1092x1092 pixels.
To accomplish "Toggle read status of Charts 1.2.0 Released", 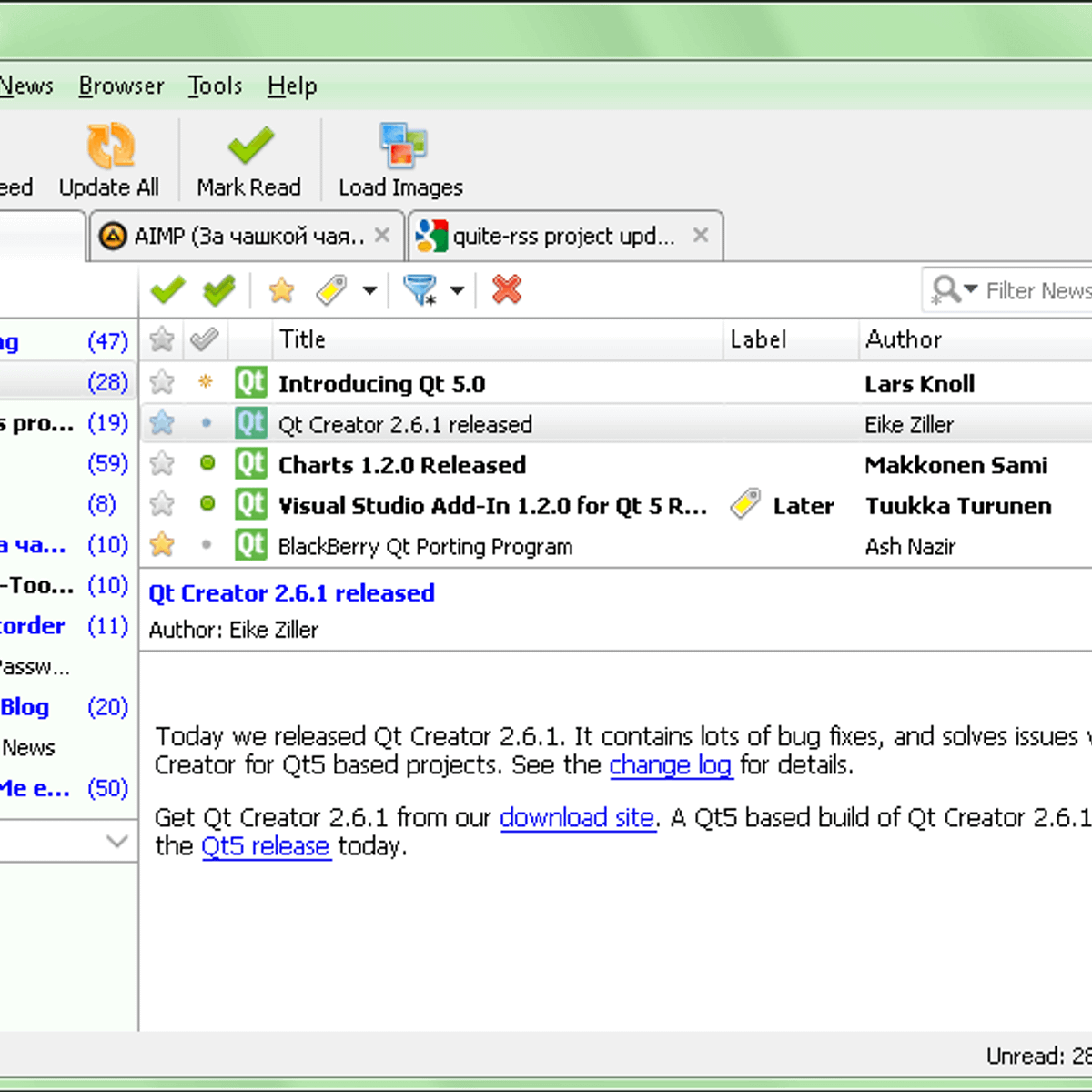I will coord(207,464).
